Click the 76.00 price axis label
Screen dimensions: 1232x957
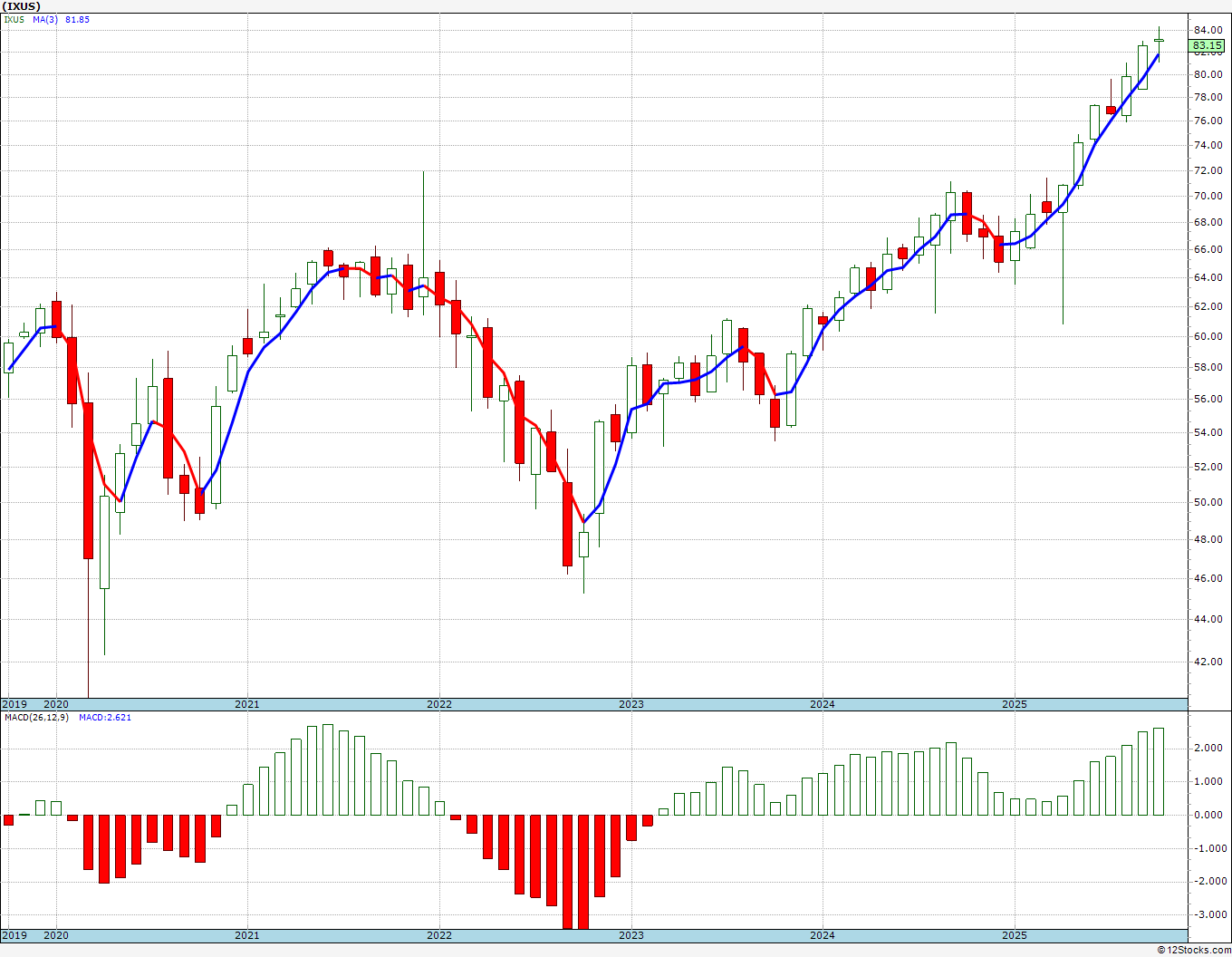(x=1208, y=121)
